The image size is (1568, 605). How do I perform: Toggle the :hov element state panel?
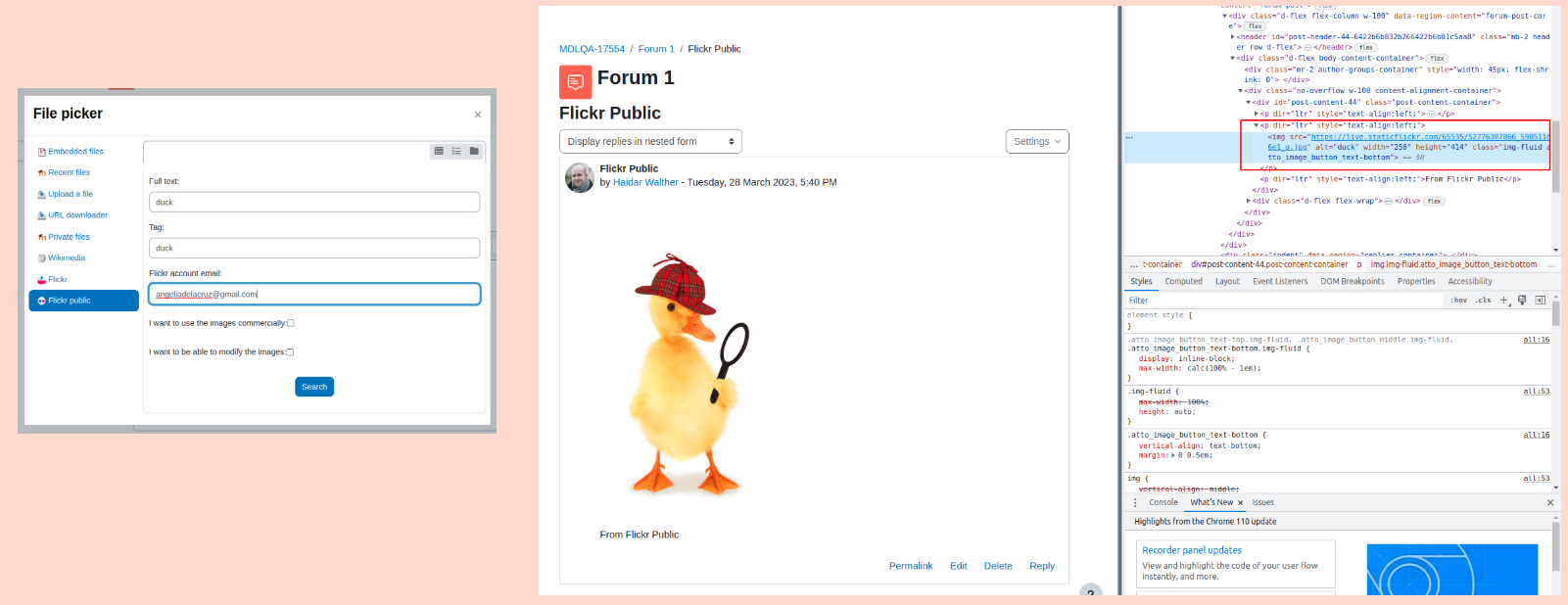pyautogui.click(x=1459, y=301)
